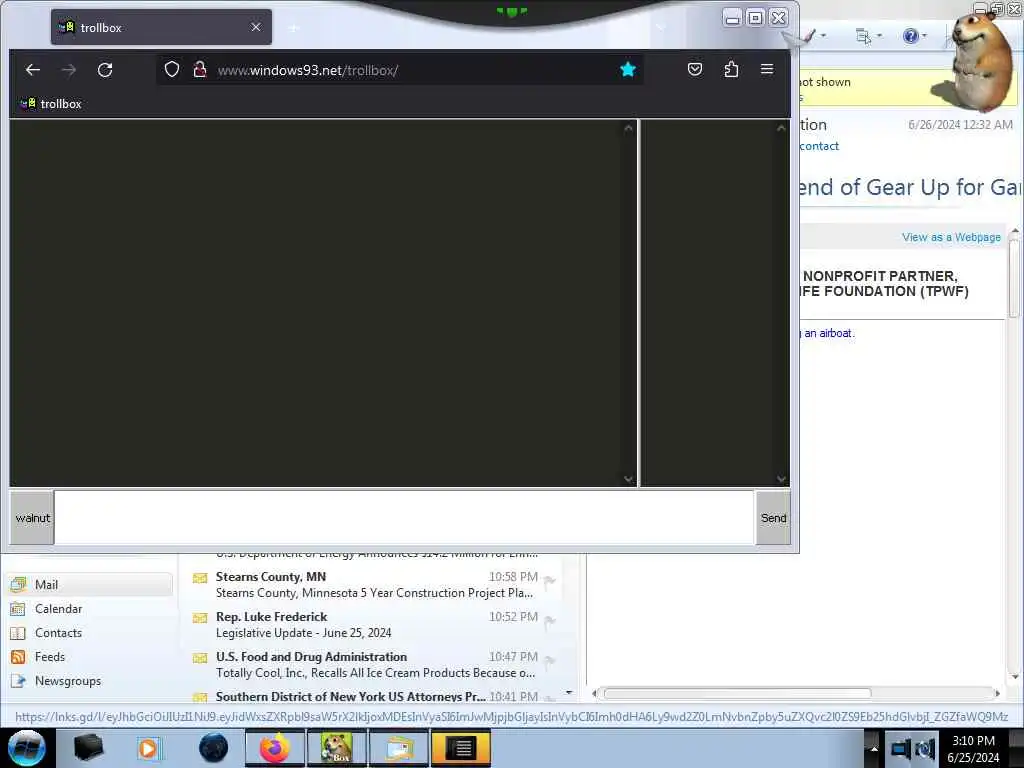This screenshot has height=768, width=1024.
Task: Maximize the Firefox trollbox window
Action: point(755,18)
